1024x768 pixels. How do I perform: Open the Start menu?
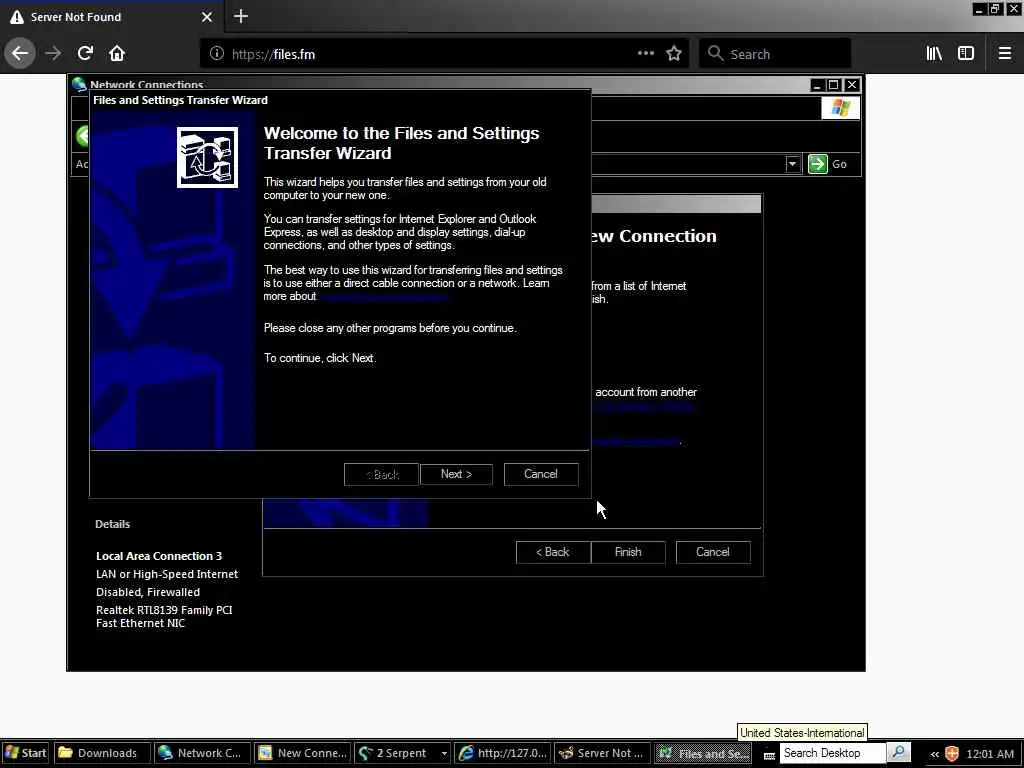[x=25, y=754]
